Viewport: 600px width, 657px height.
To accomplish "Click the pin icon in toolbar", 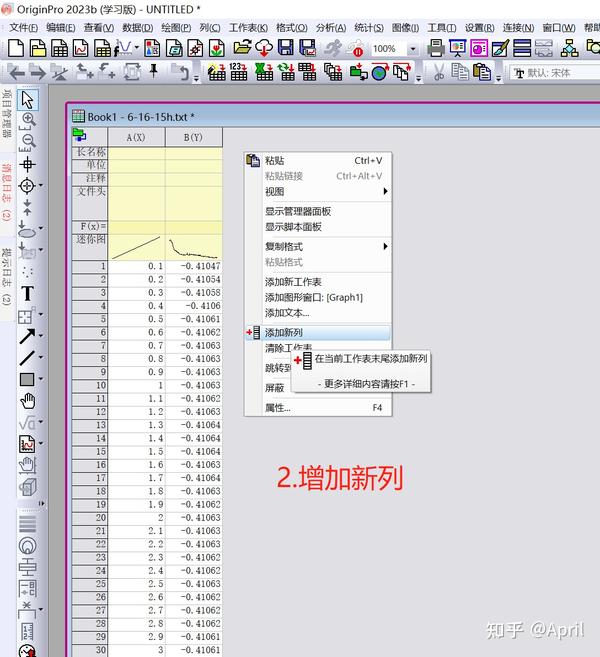I will (x=154, y=71).
